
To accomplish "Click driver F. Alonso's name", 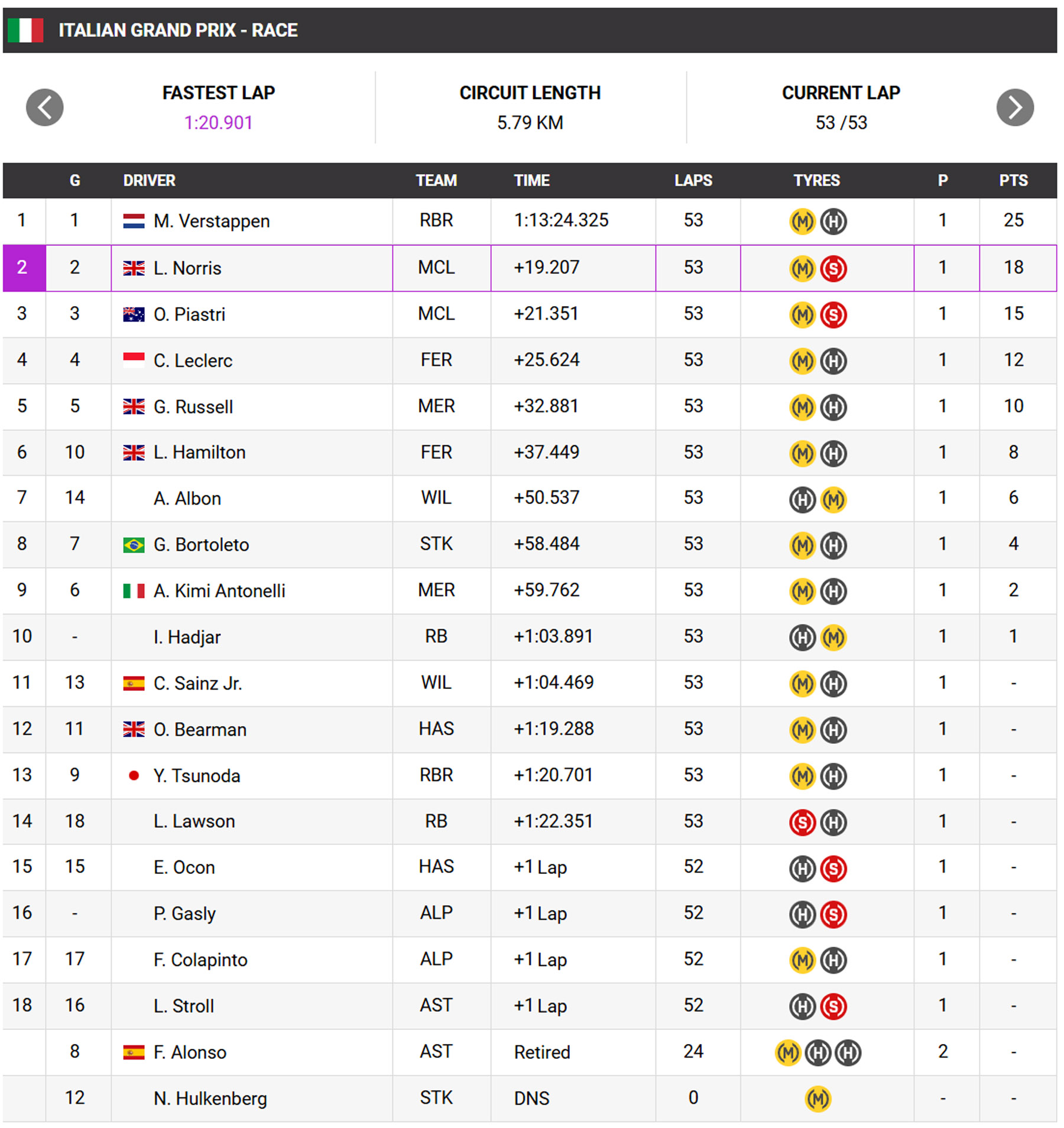I will tap(190, 1052).
